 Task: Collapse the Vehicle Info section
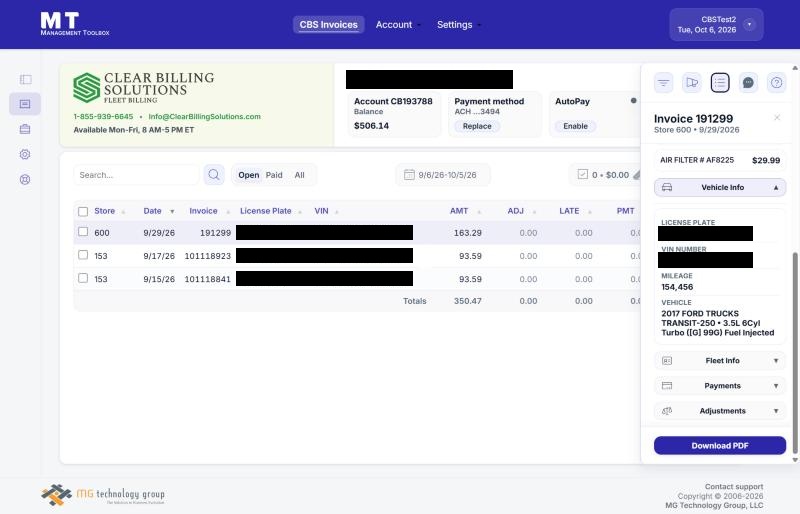tap(720, 187)
